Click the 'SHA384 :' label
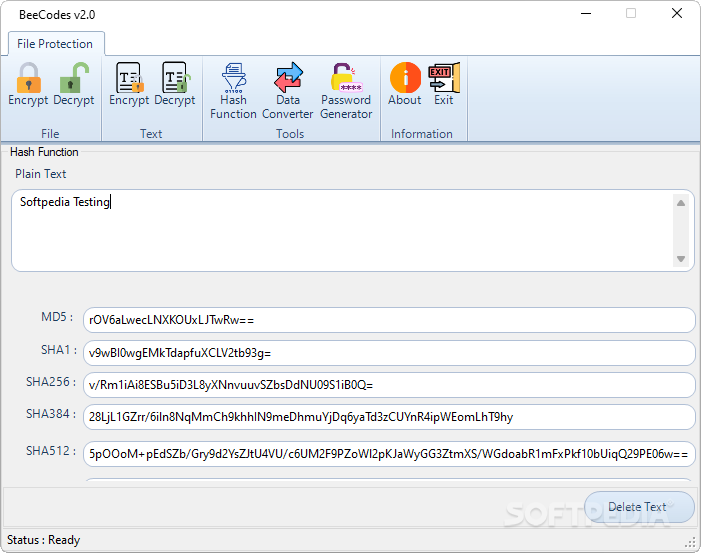 point(51,414)
